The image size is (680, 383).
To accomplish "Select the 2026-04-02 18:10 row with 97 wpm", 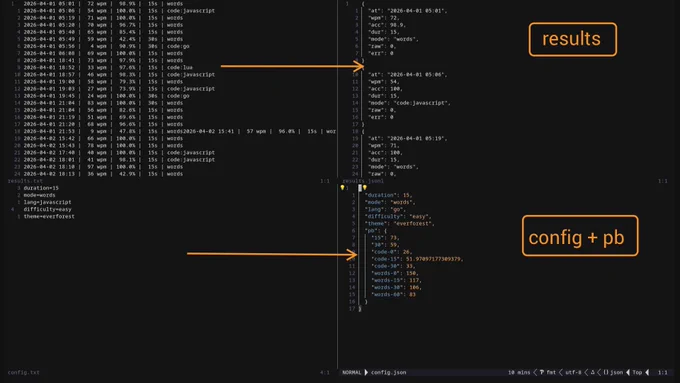I will coord(103,167).
